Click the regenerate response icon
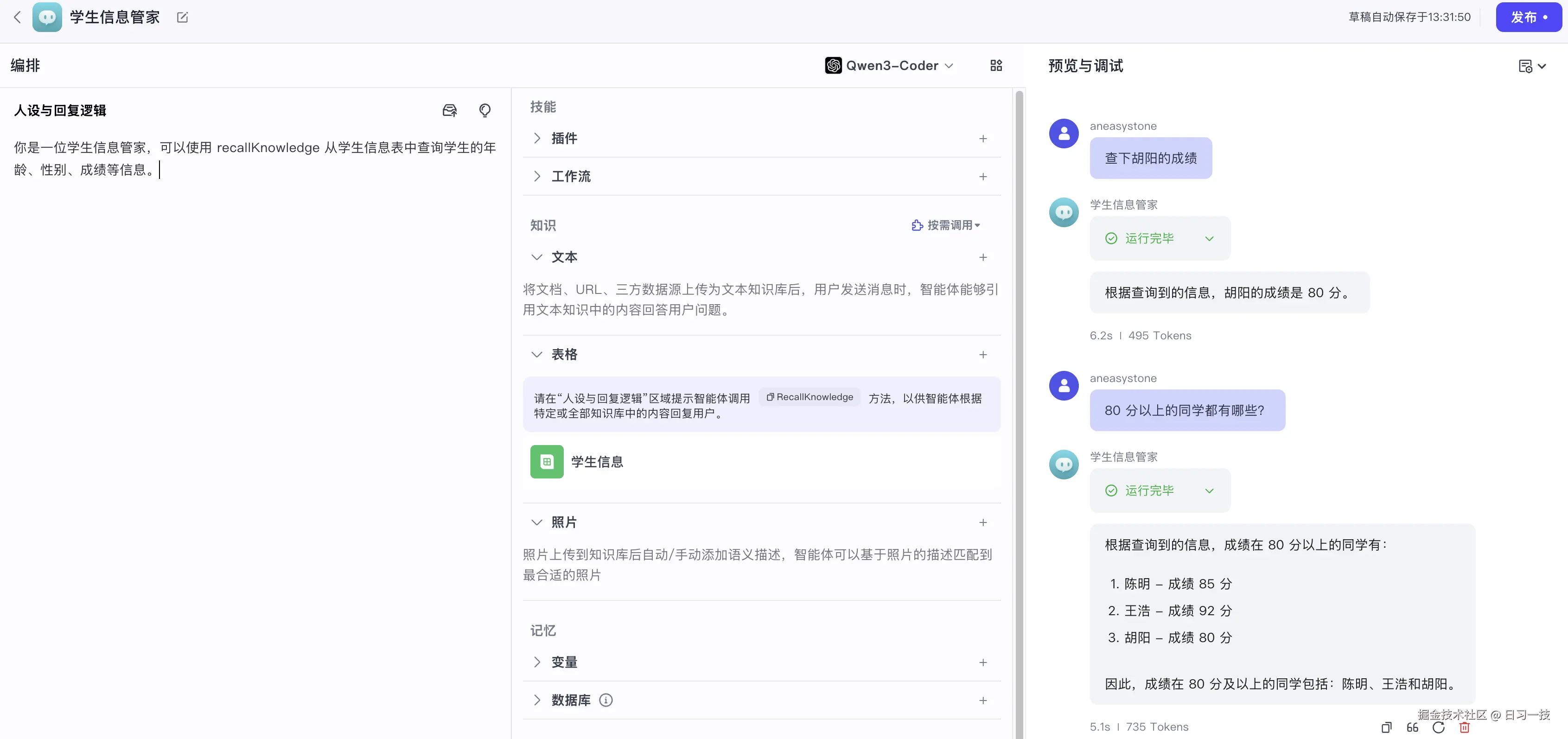1568x739 pixels. pos(1438,727)
